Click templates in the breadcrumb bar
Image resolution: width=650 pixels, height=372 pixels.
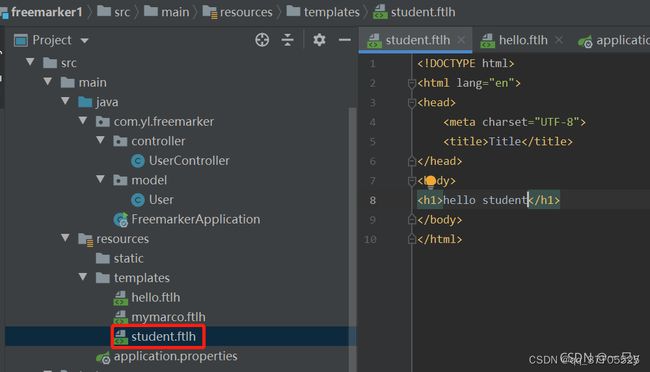[323, 12]
